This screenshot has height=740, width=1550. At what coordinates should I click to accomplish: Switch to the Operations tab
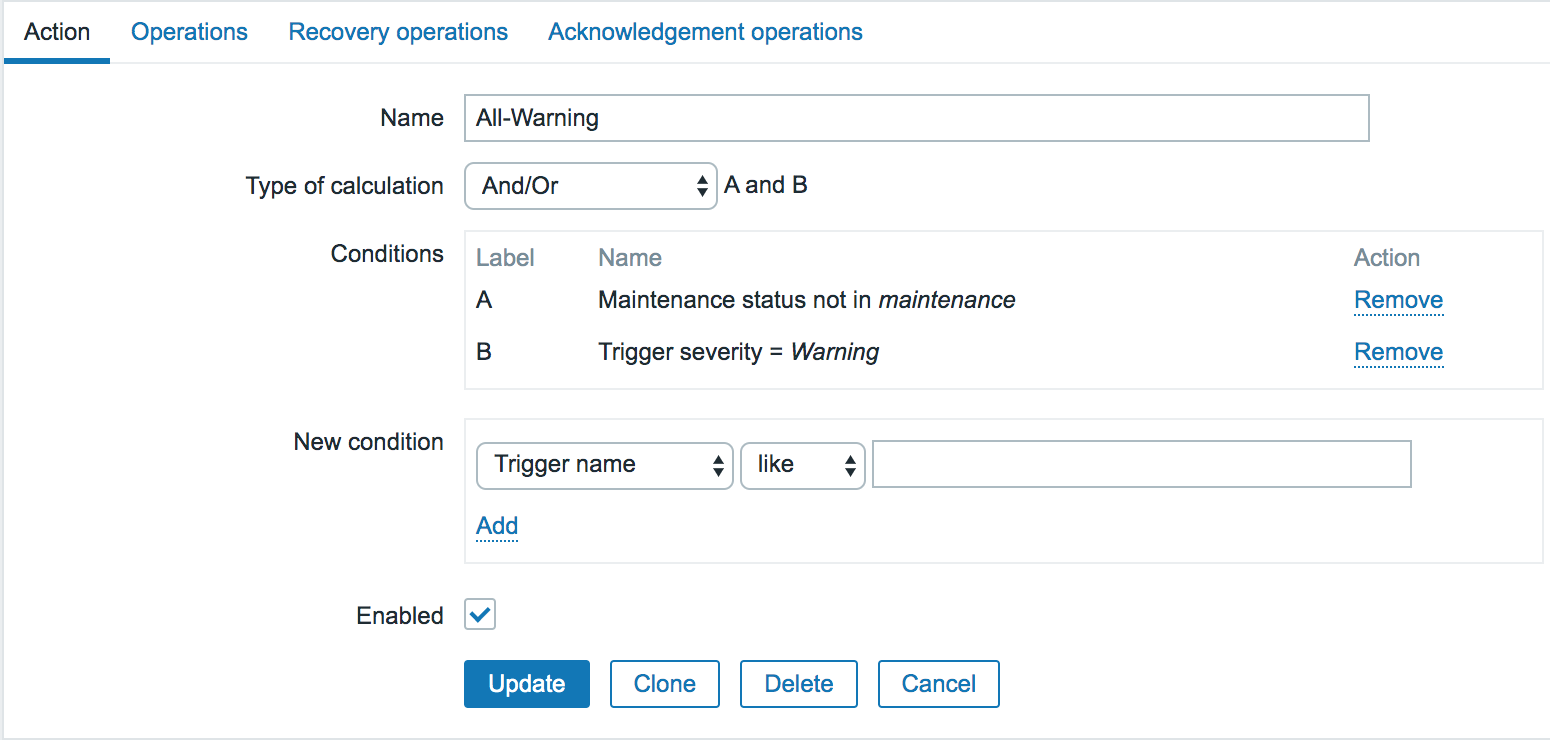(189, 32)
